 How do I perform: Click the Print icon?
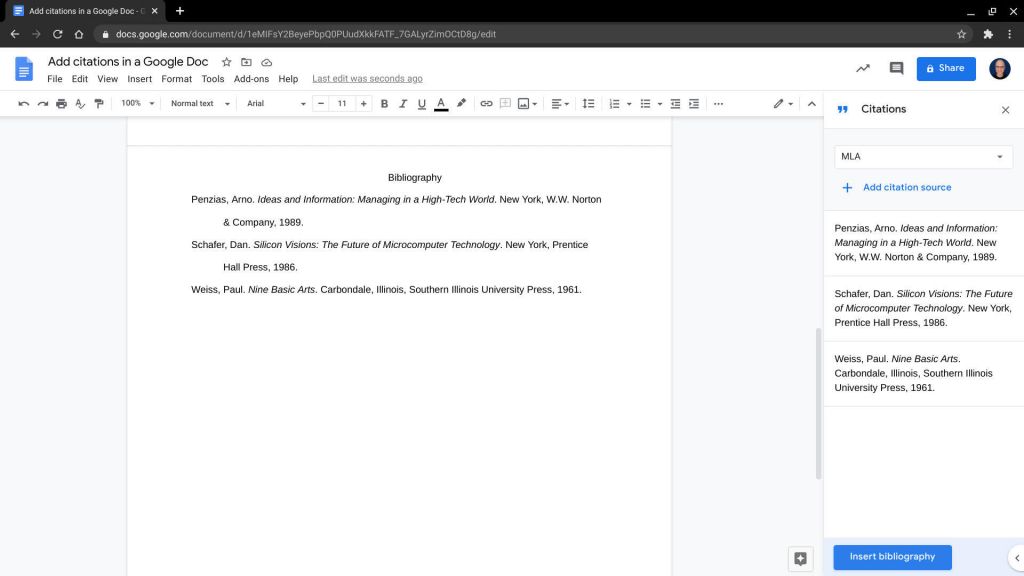pyautogui.click(x=61, y=103)
